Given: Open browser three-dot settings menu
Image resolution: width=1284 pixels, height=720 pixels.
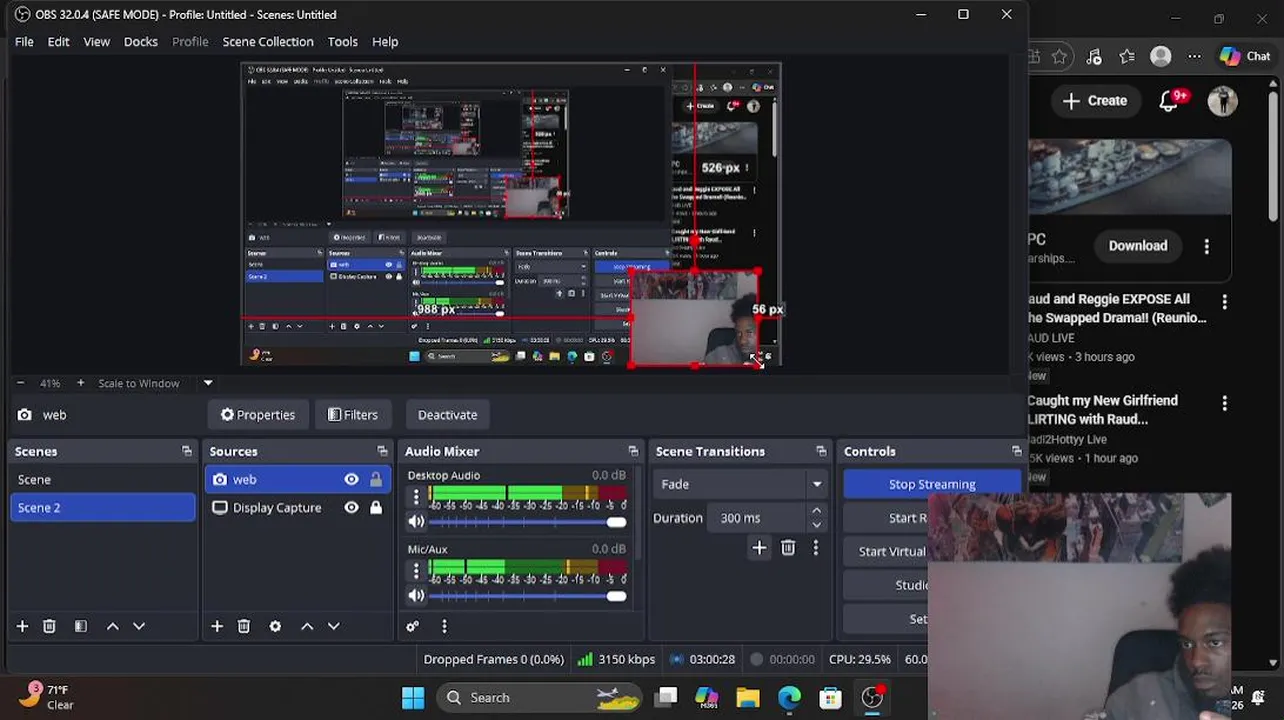Looking at the screenshot, I should [1195, 56].
